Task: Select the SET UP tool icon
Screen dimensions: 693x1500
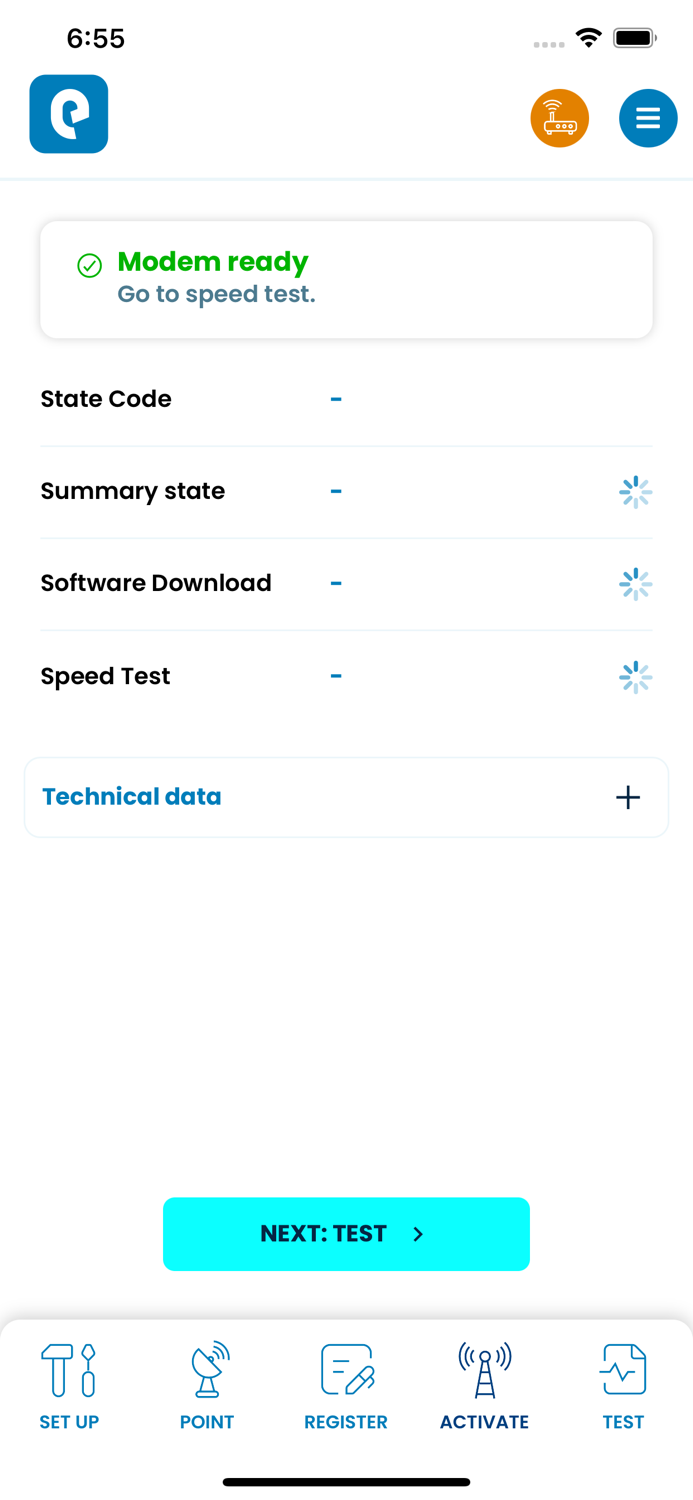Action: pos(69,1370)
